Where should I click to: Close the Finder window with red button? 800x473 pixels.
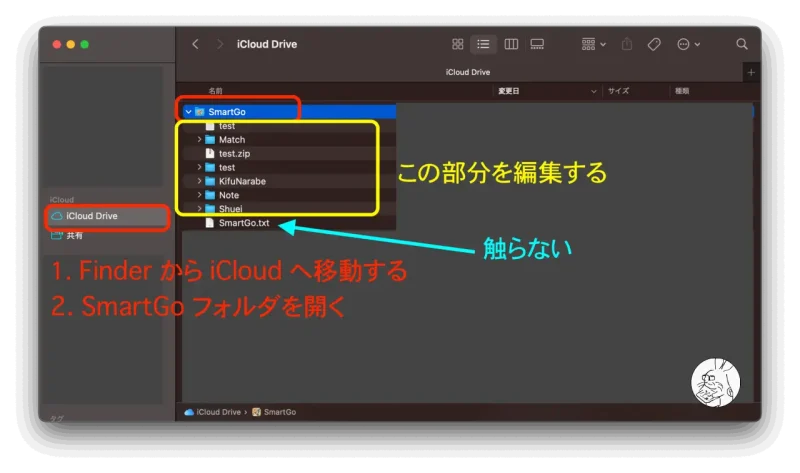(x=57, y=44)
